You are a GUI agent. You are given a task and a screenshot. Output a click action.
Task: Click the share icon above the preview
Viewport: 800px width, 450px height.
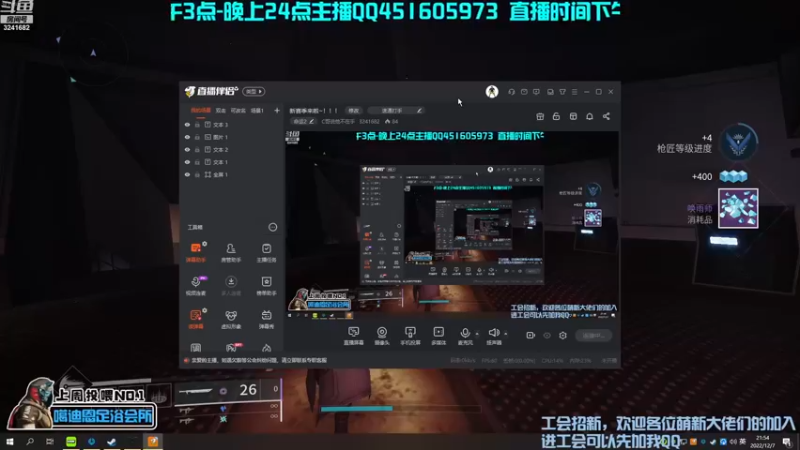coord(606,116)
